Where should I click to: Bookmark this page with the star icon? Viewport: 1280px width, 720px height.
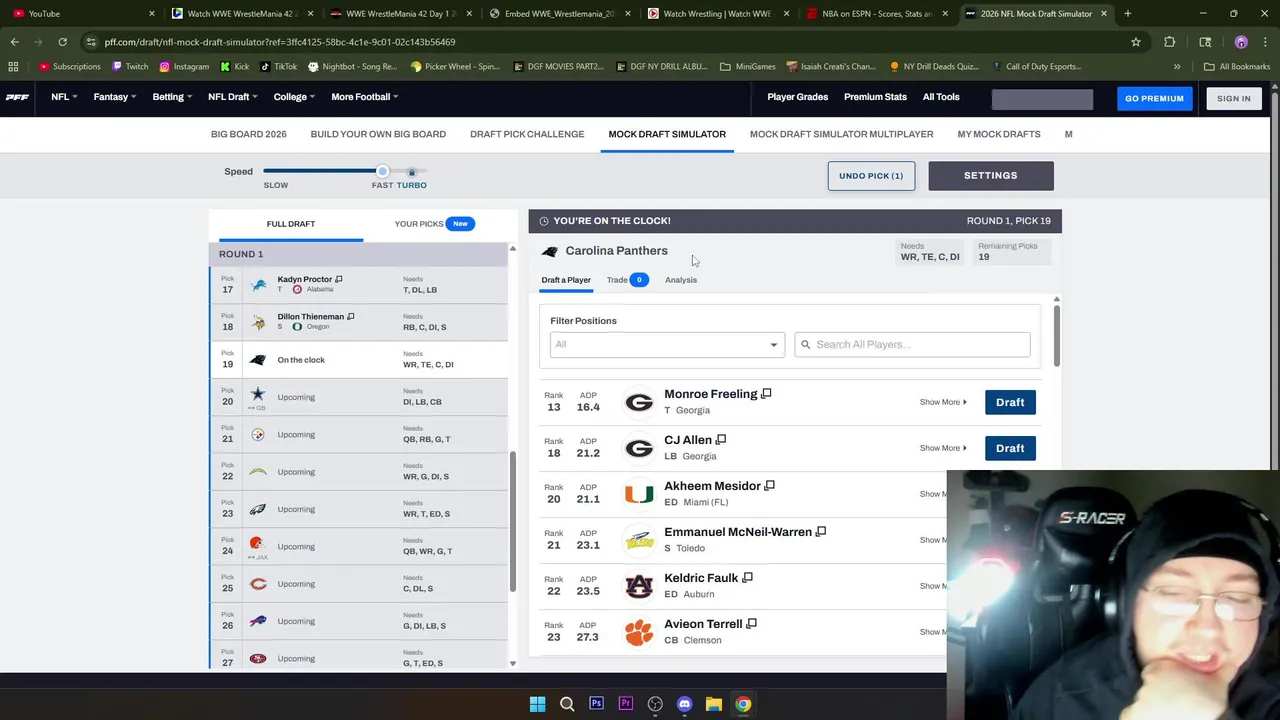[x=1136, y=42]
